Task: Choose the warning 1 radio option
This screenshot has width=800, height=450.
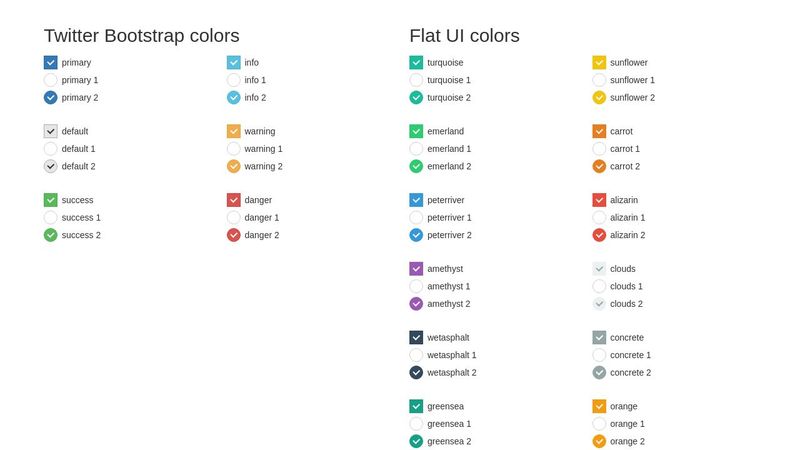Action: 234,149
